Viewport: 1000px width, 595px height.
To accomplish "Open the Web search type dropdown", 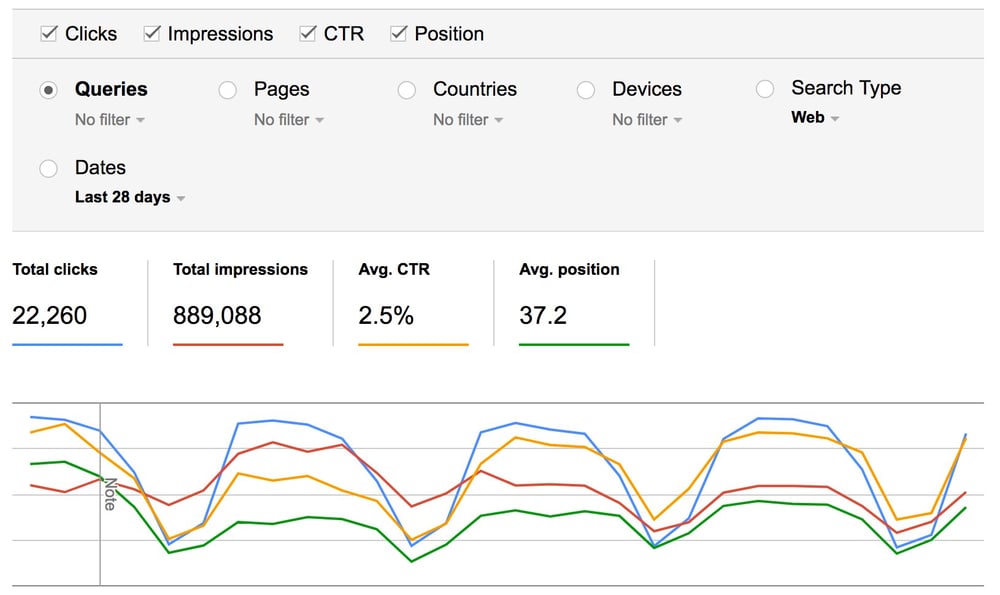I will [x=813, y=117].
